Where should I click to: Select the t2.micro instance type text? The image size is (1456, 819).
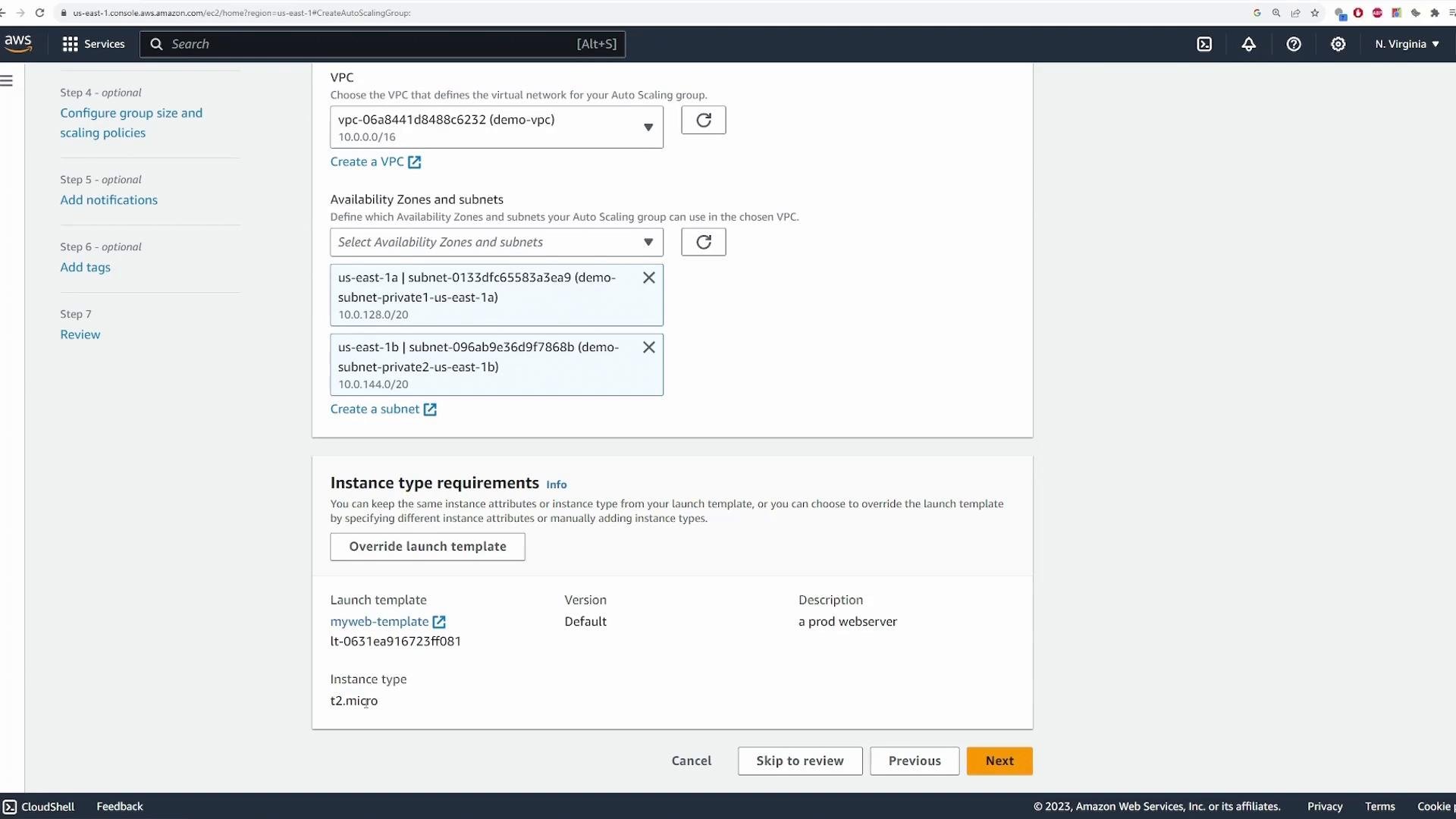[354, 701]
